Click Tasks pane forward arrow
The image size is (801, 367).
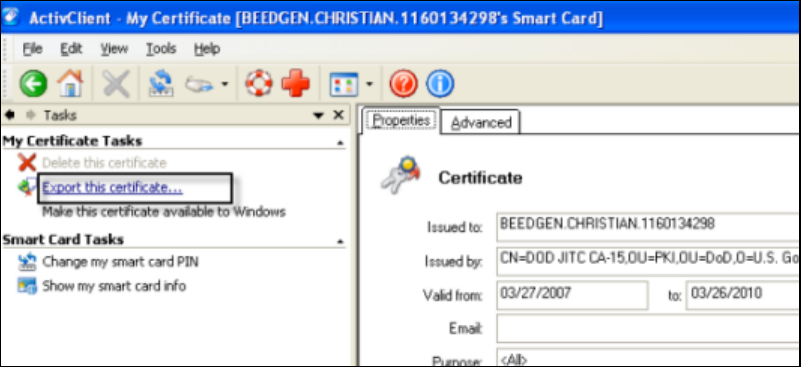tap(30, 116)
